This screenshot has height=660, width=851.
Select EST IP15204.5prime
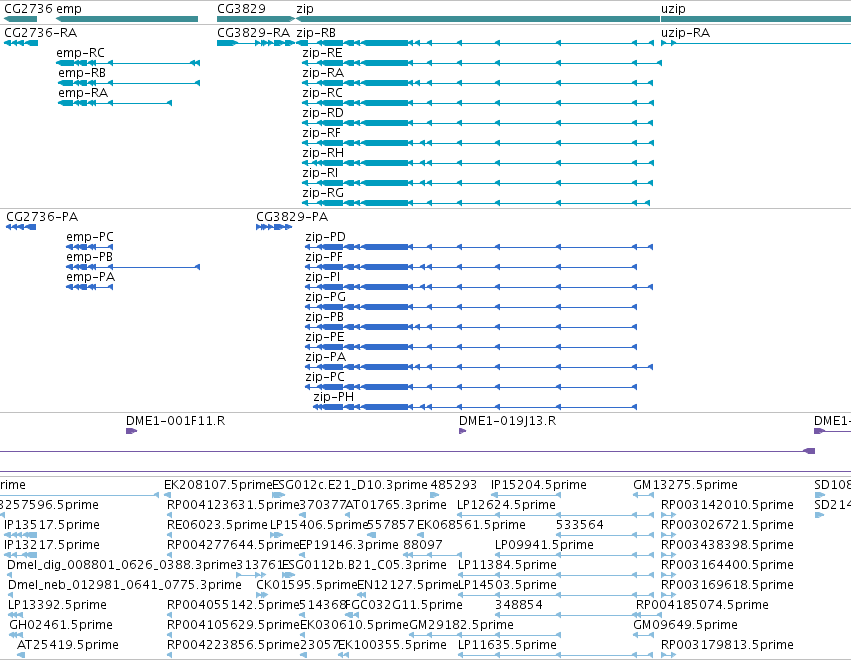pos(538,485)
